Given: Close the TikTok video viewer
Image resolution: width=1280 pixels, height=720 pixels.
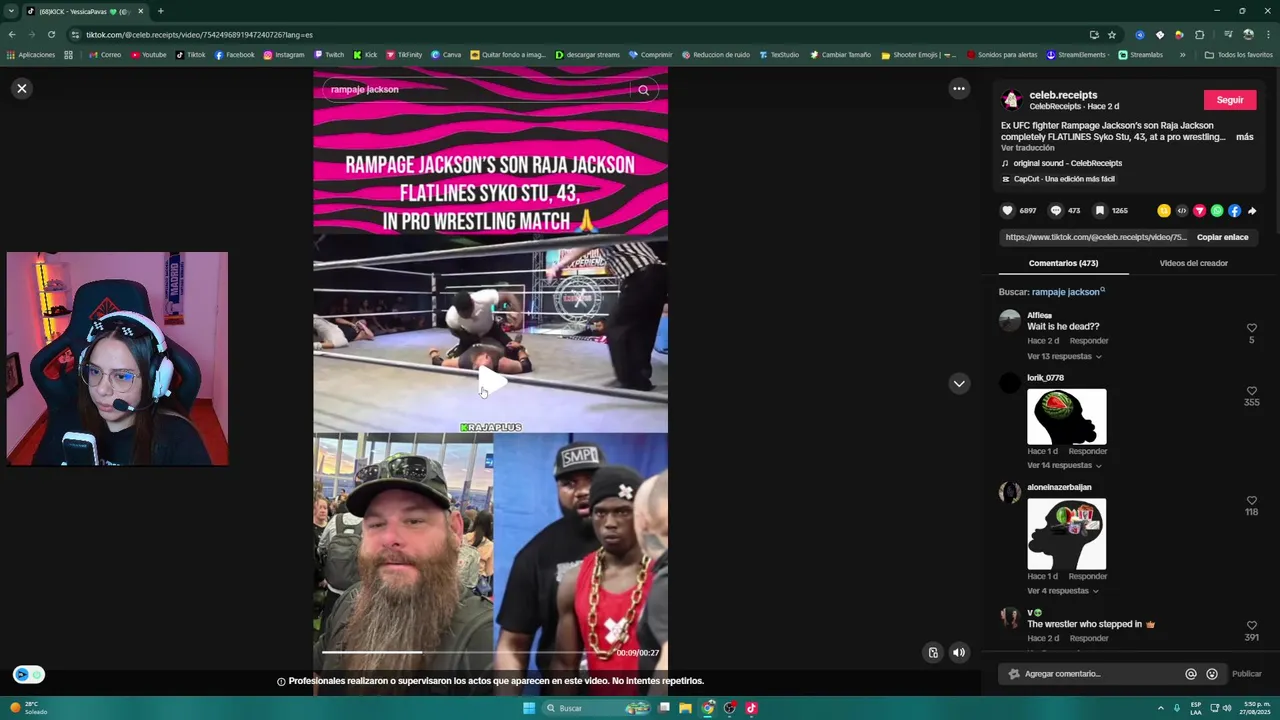Looking at the screenshot, I should click(21, 88).
